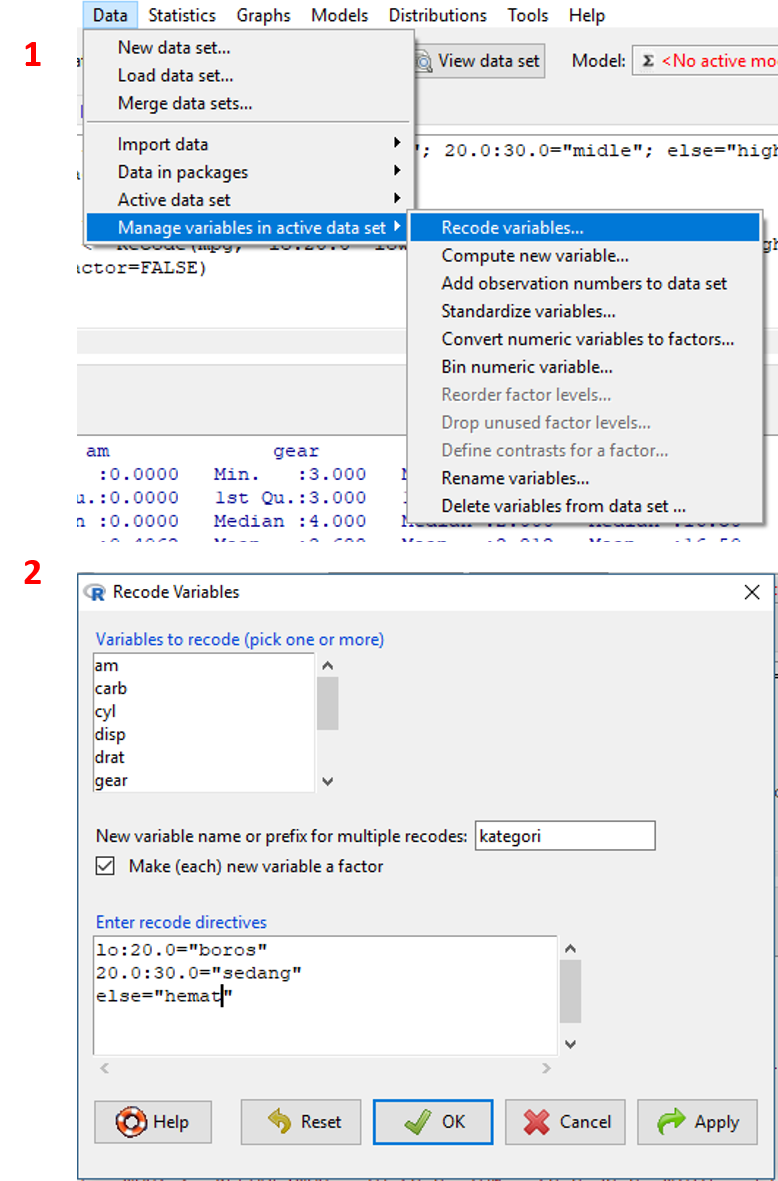The image size is (778, 1181).
Task: Select Add observation numbers to data set
Action: [x=584, y=284]
